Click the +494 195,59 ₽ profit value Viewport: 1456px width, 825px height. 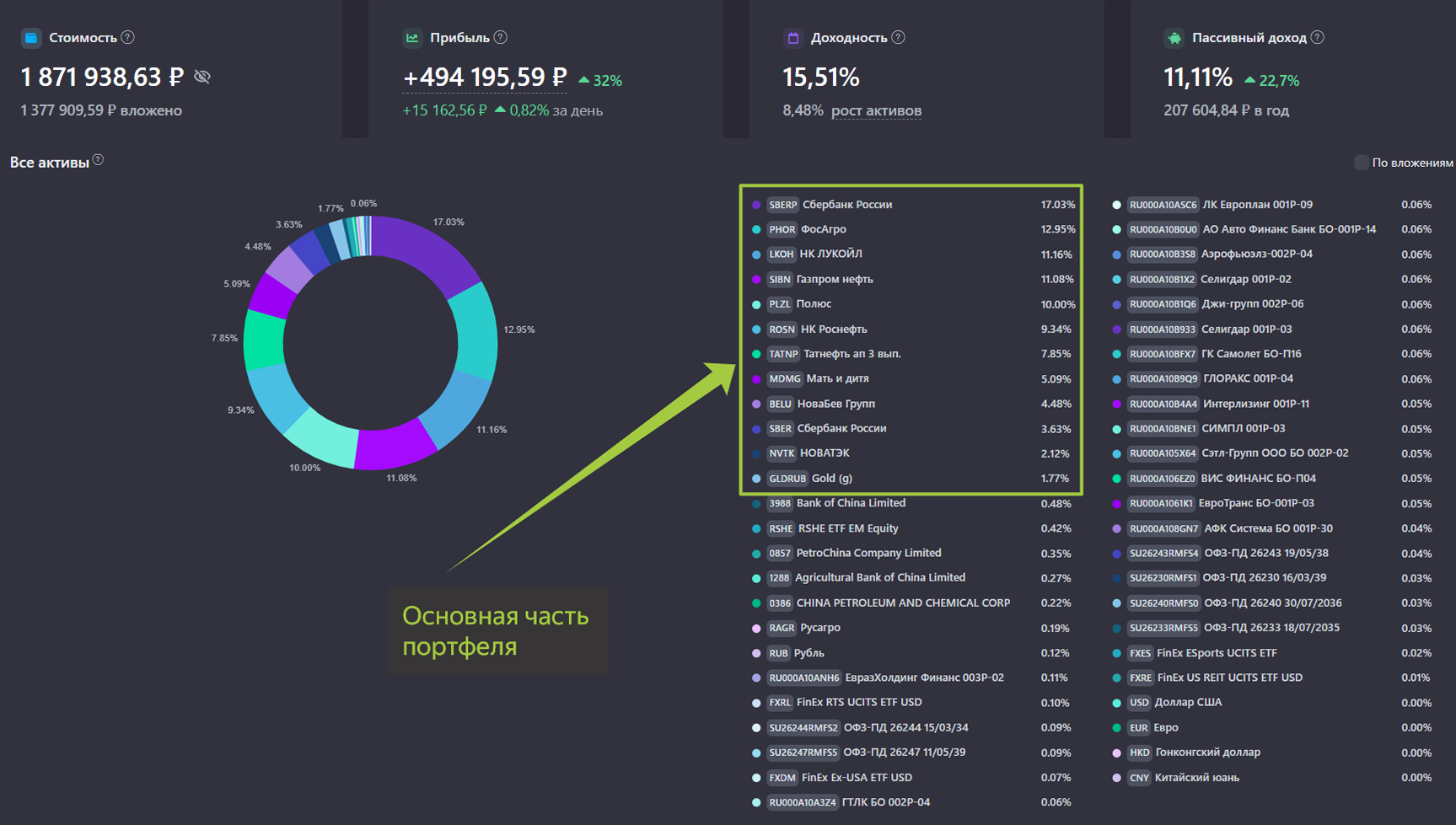coord(485,78)
